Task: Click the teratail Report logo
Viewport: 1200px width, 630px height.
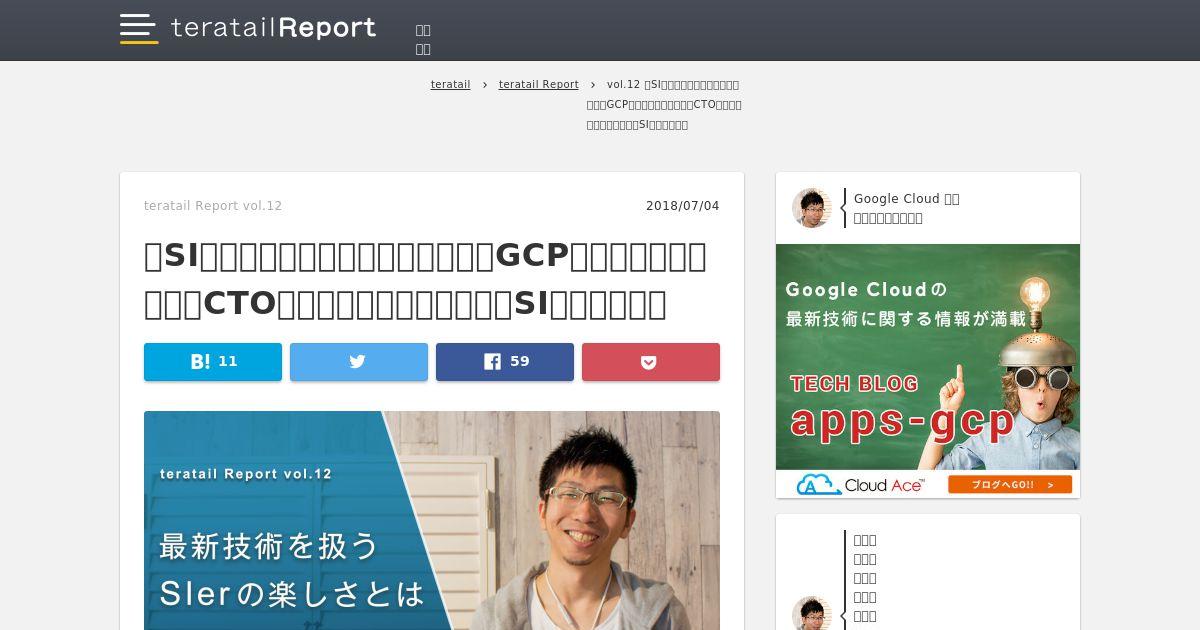Action: [273, 28]
